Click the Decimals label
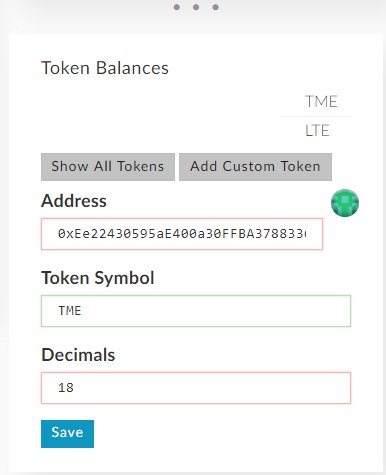386x475 pixels. (x=78, y=355)
